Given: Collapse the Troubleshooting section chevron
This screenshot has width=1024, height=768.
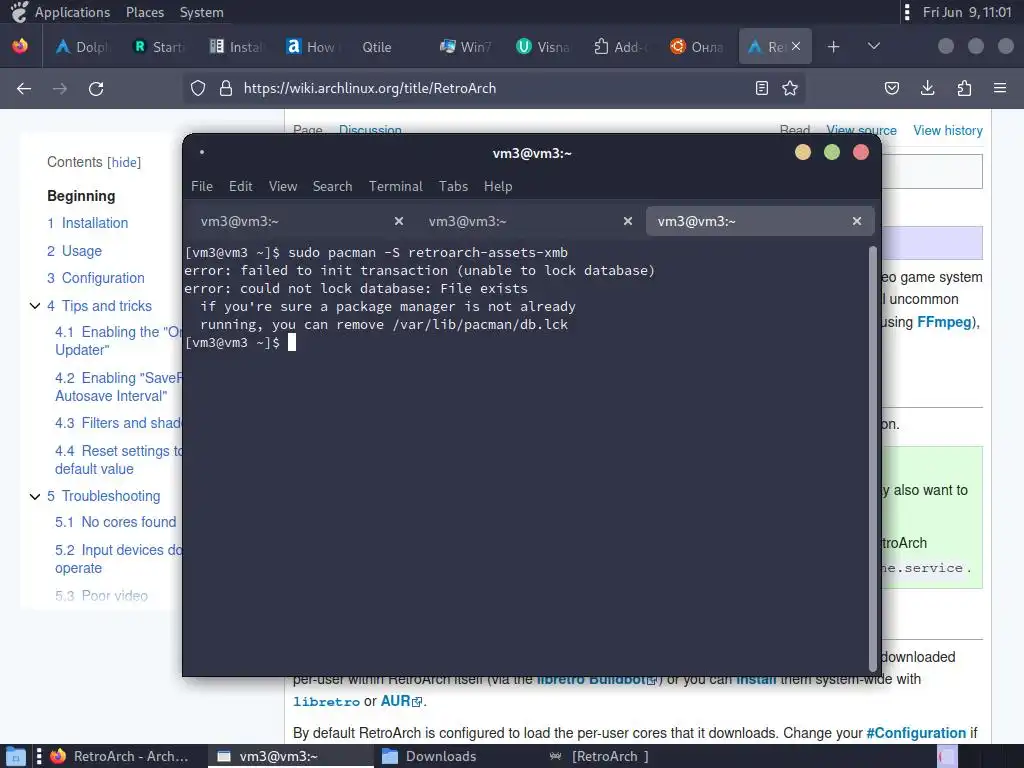Looking at the screenshot, I should tap(35, 496).
